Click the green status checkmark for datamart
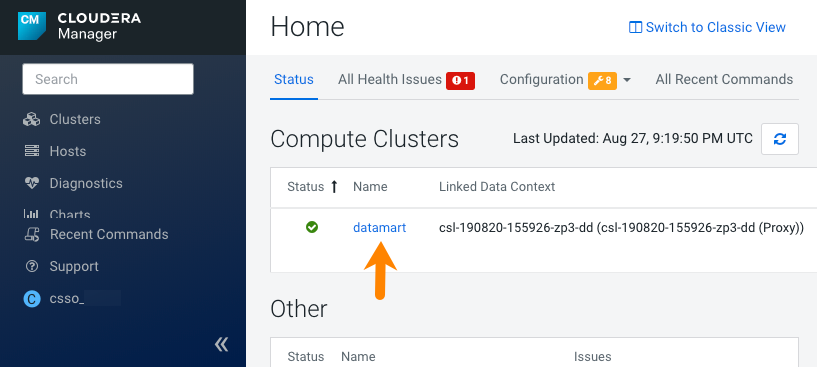Screen dimensions: 817x367 point(312,227)
